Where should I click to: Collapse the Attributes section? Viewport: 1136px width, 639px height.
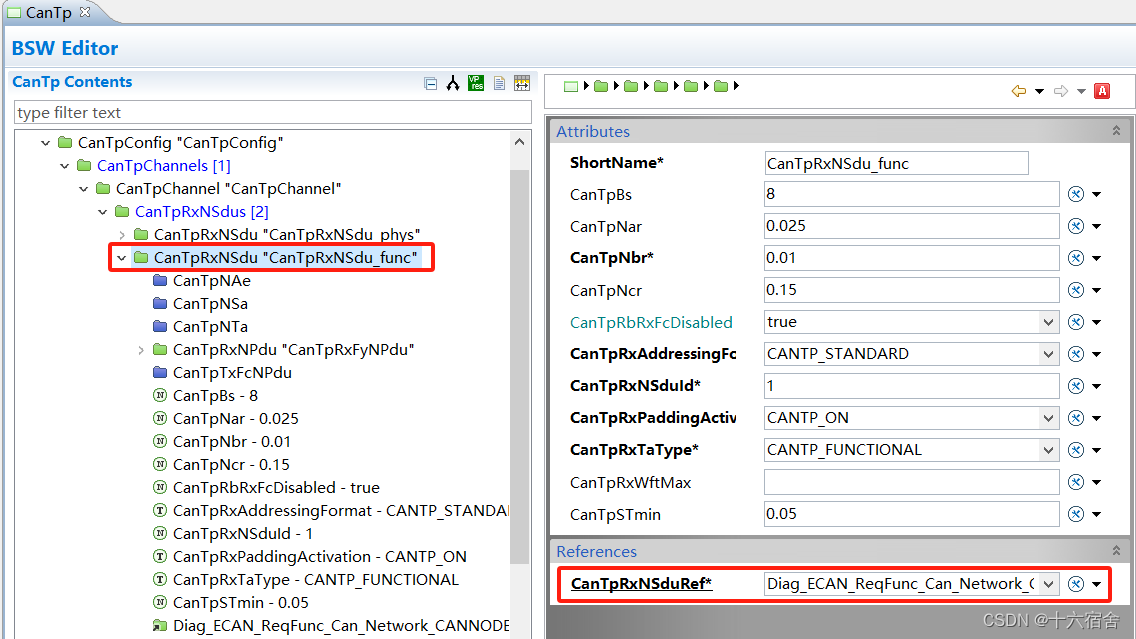click(x=1116, y=131)
